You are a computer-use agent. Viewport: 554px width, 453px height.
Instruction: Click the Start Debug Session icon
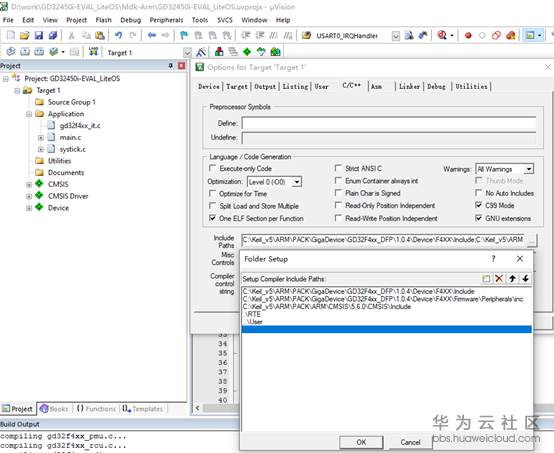[442, 35]
